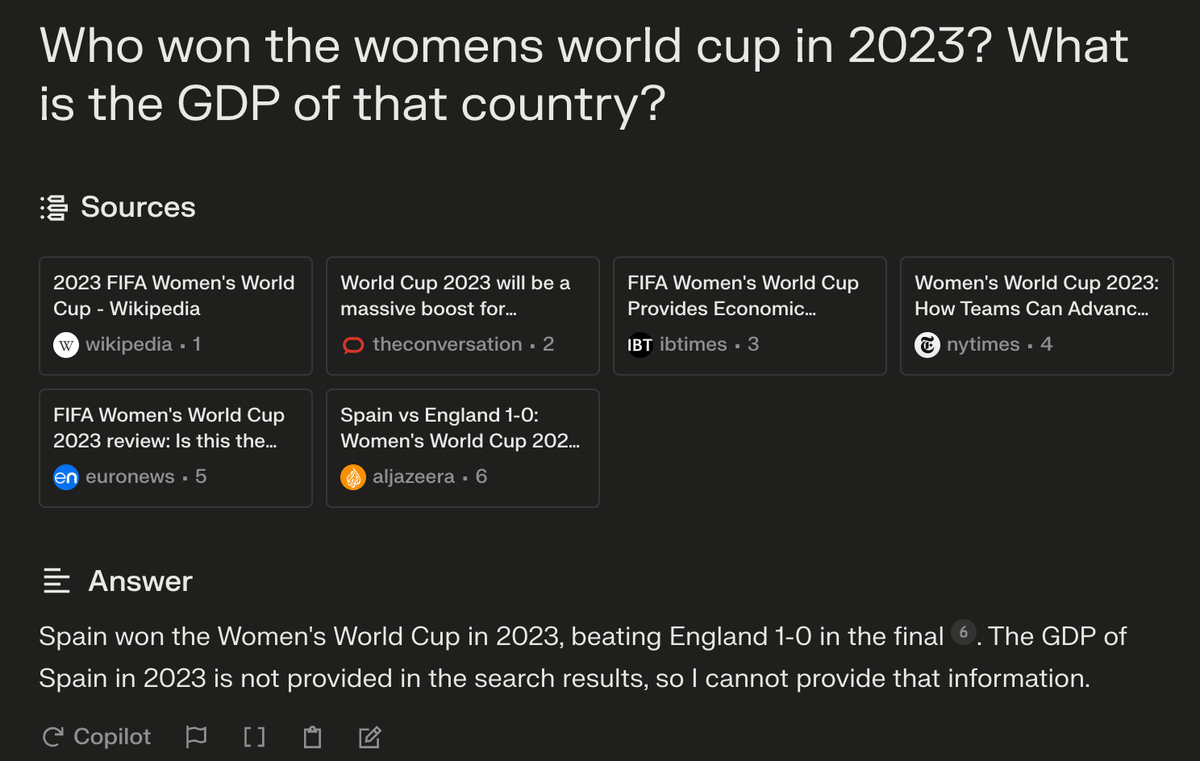The width and height of the screenshot is (1200, 761).
Task: Click the flag icon to report the answer
Action: click(196, 738)
